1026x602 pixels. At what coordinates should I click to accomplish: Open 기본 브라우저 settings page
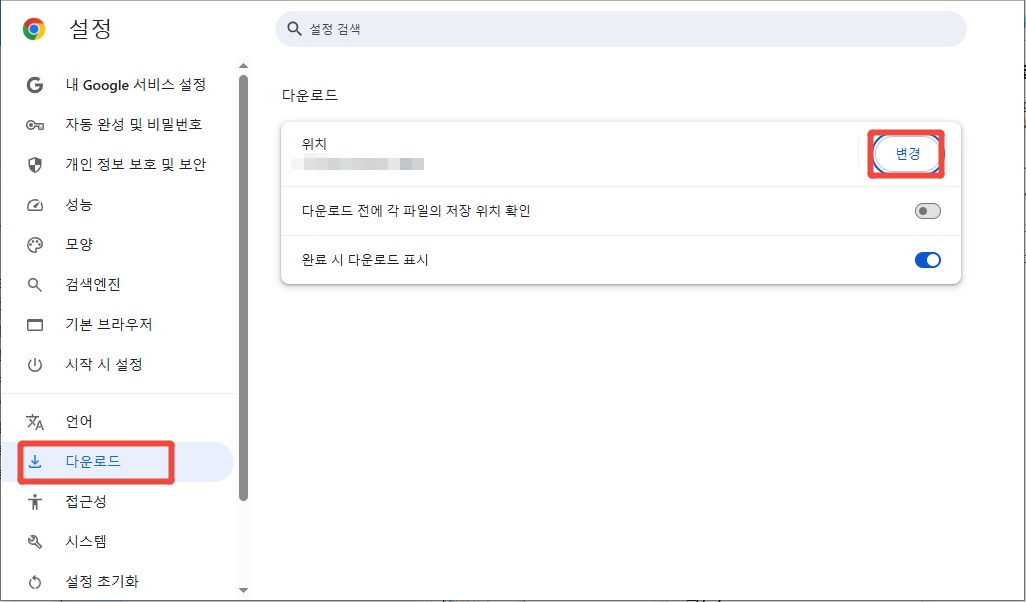click(x=109, y=325)
